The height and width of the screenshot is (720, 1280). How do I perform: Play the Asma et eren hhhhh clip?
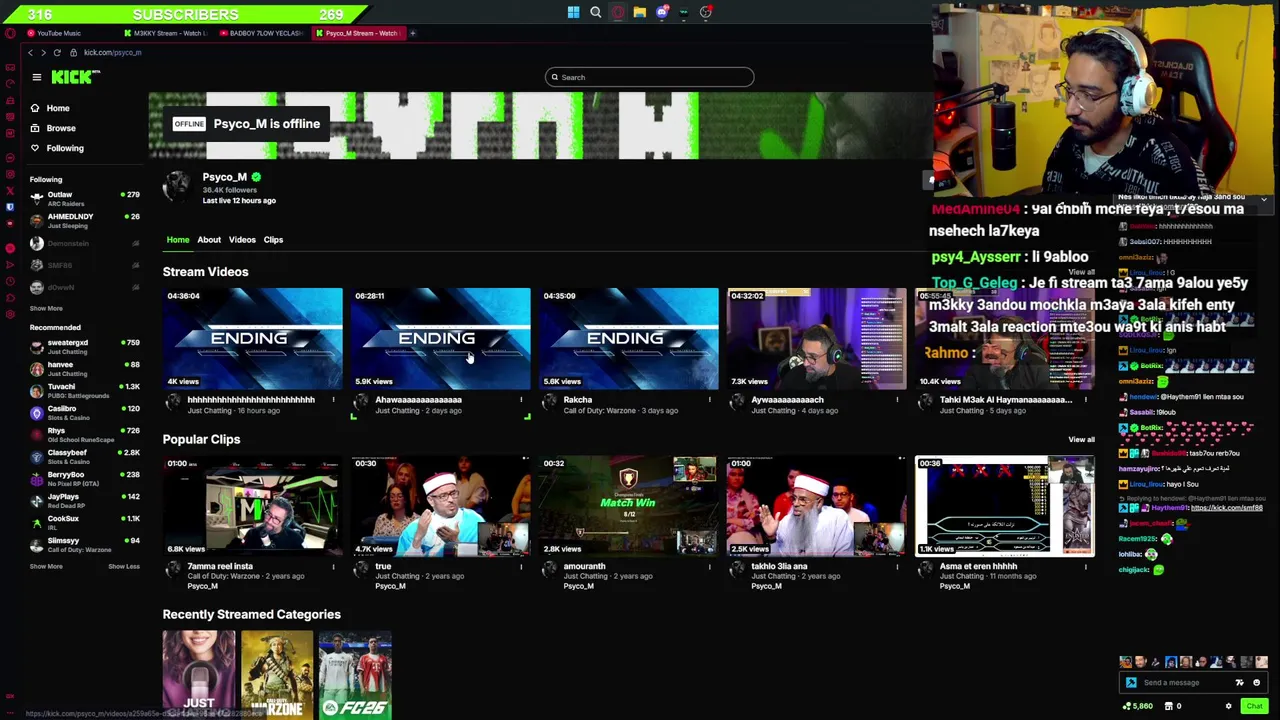(x=1005, y=506)
